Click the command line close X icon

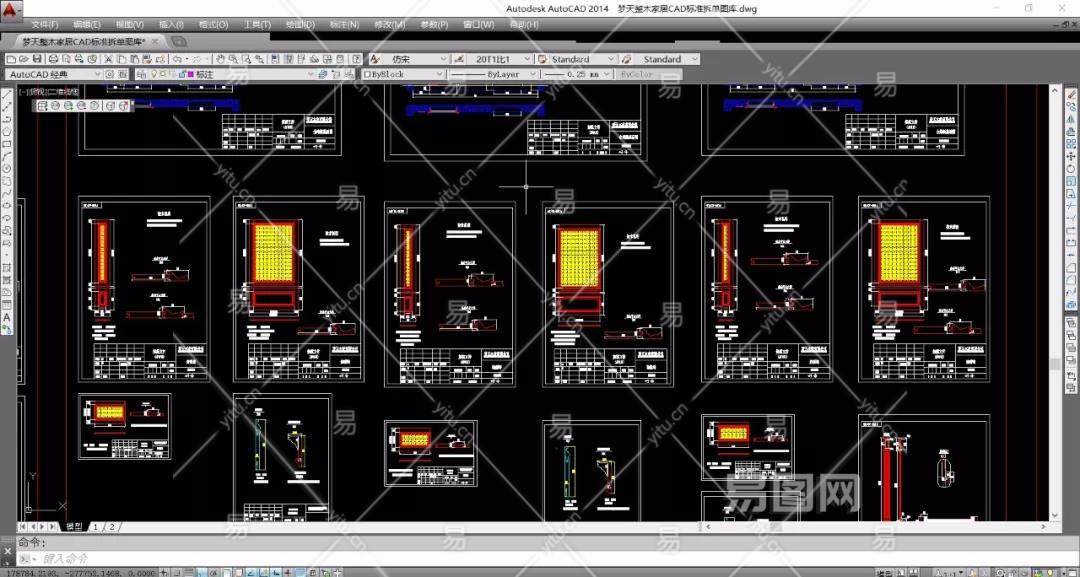click(8, 552)
